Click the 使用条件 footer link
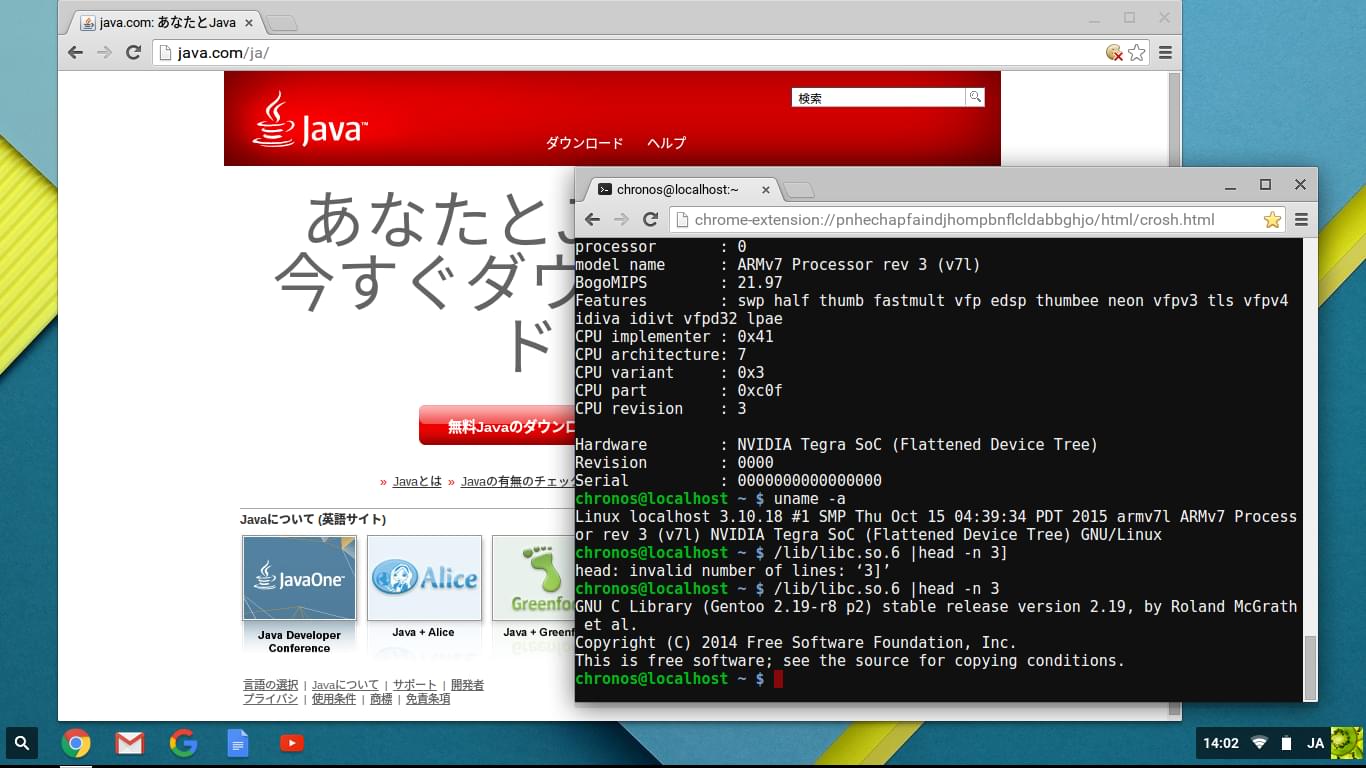The height and width of the screenshot is (768, 1366). coord(334,699)
